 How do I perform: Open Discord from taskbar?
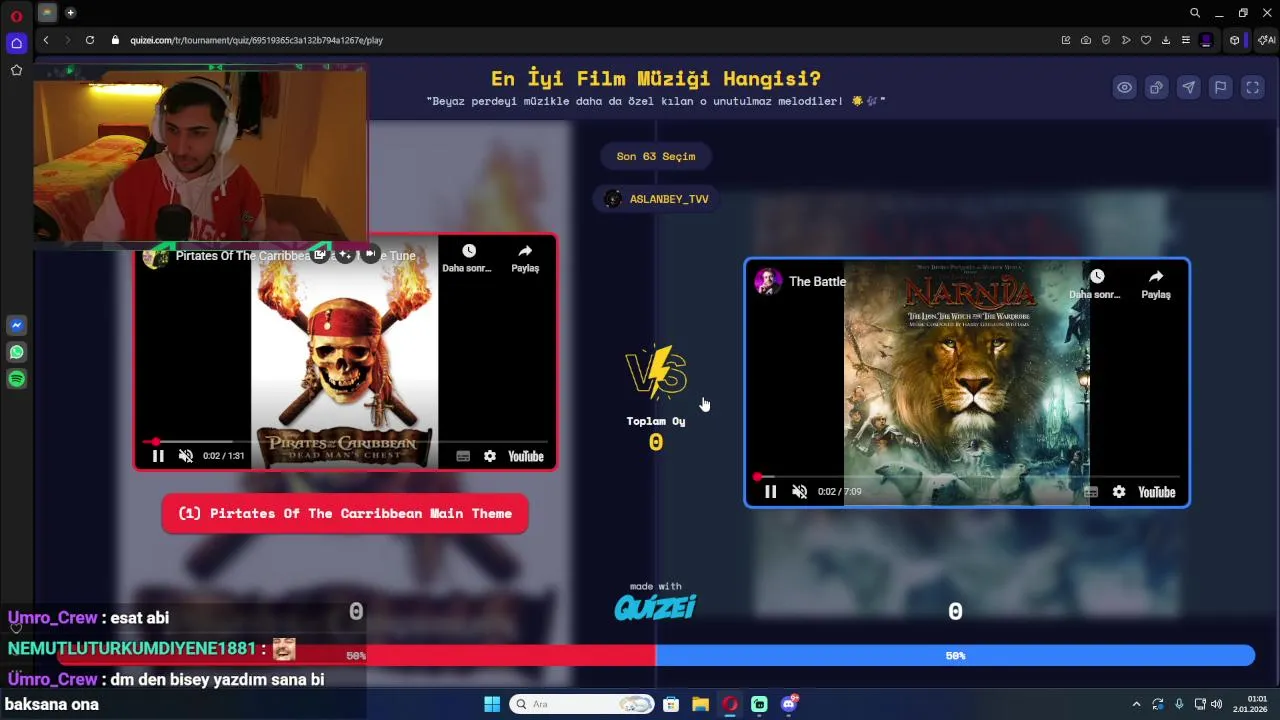pyautogui.click(x=789, y=704)
